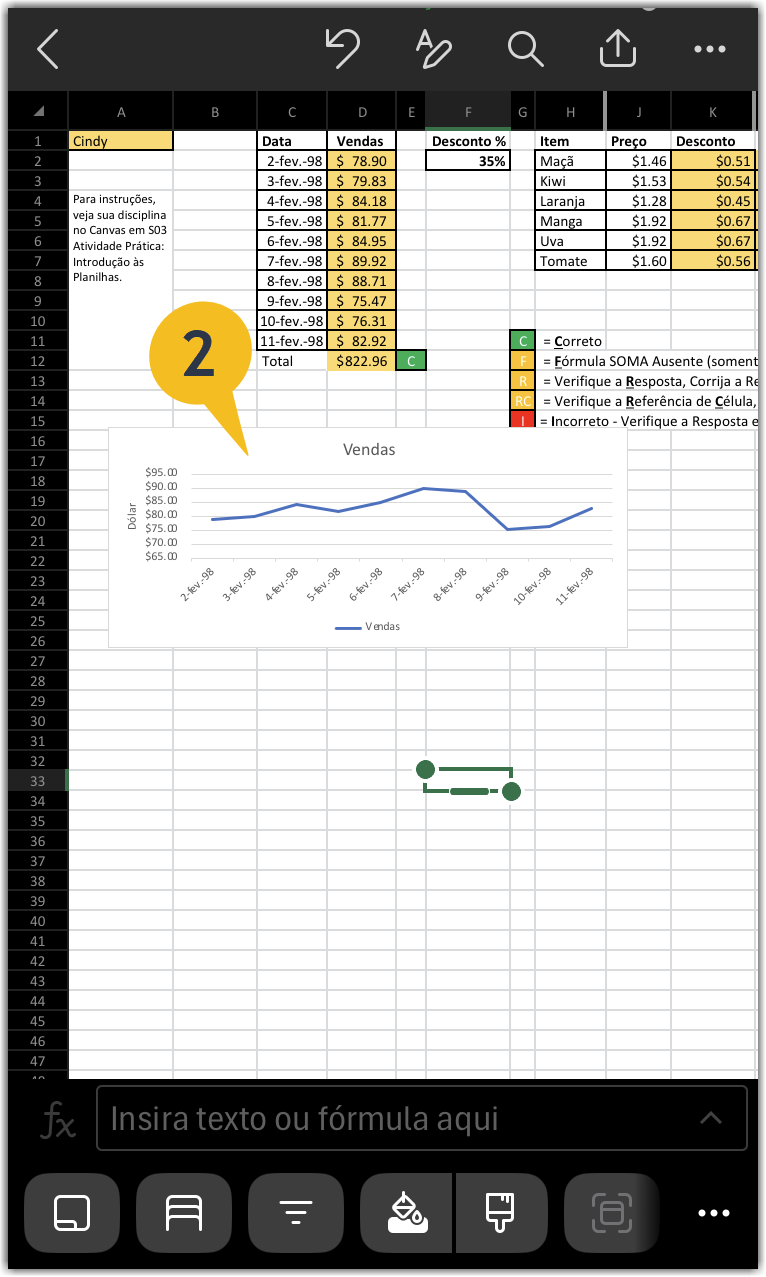Select the Maçã item cell

571,161
